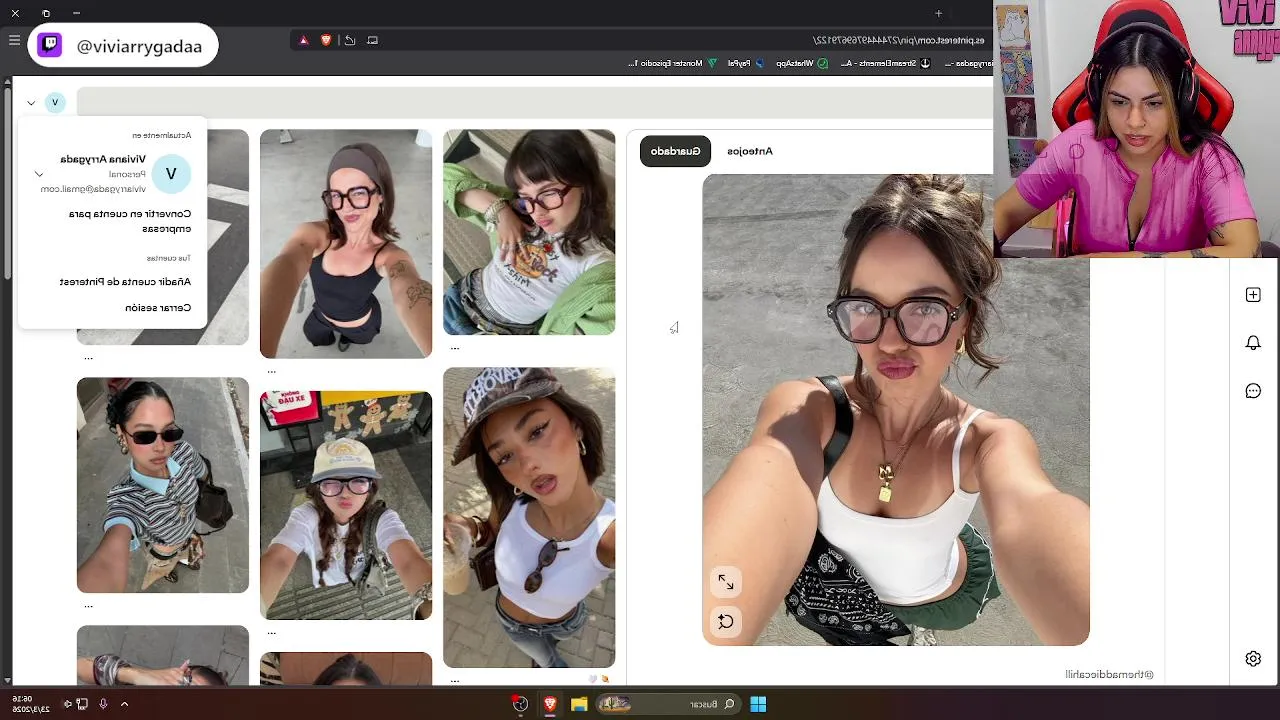Expand the pin image to fullscreen
The height and width of the screenshot is (720, 1280).
tap(726, 582)
